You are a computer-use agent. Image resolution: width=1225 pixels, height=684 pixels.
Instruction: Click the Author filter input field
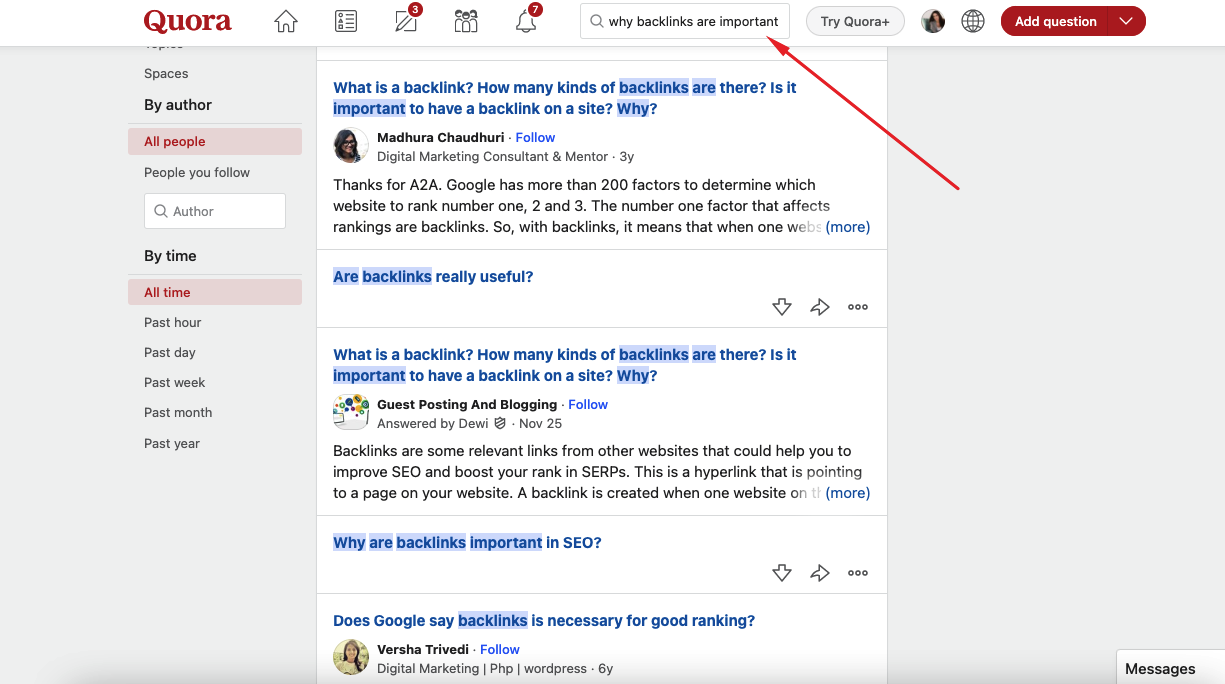tap(215, 211)
